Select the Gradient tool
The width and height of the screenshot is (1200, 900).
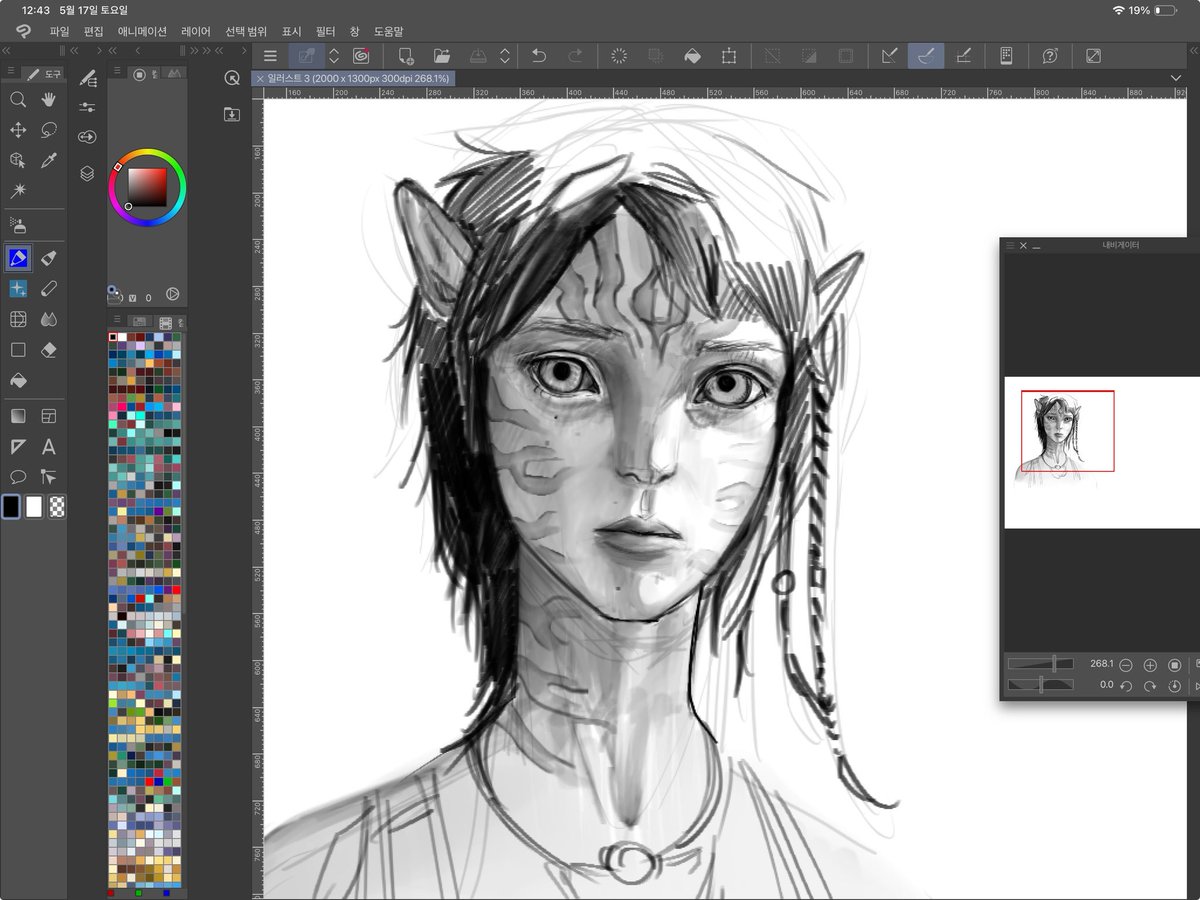[18, 415]
